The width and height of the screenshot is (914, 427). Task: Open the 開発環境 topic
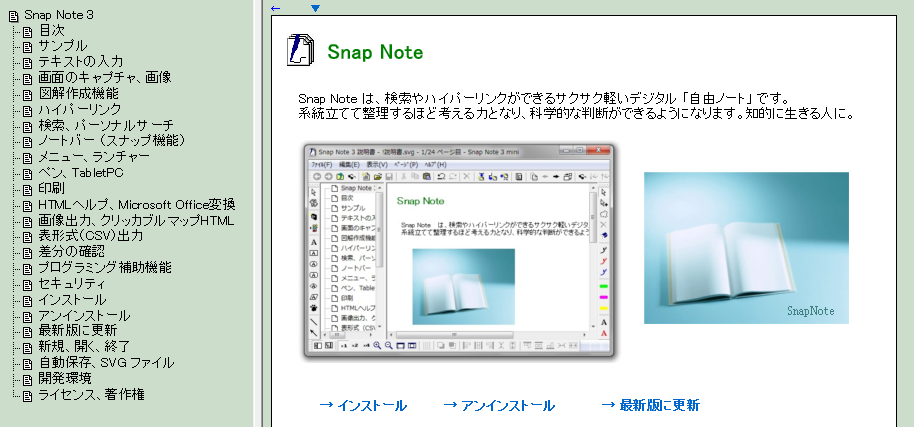(x=65, y=379)
